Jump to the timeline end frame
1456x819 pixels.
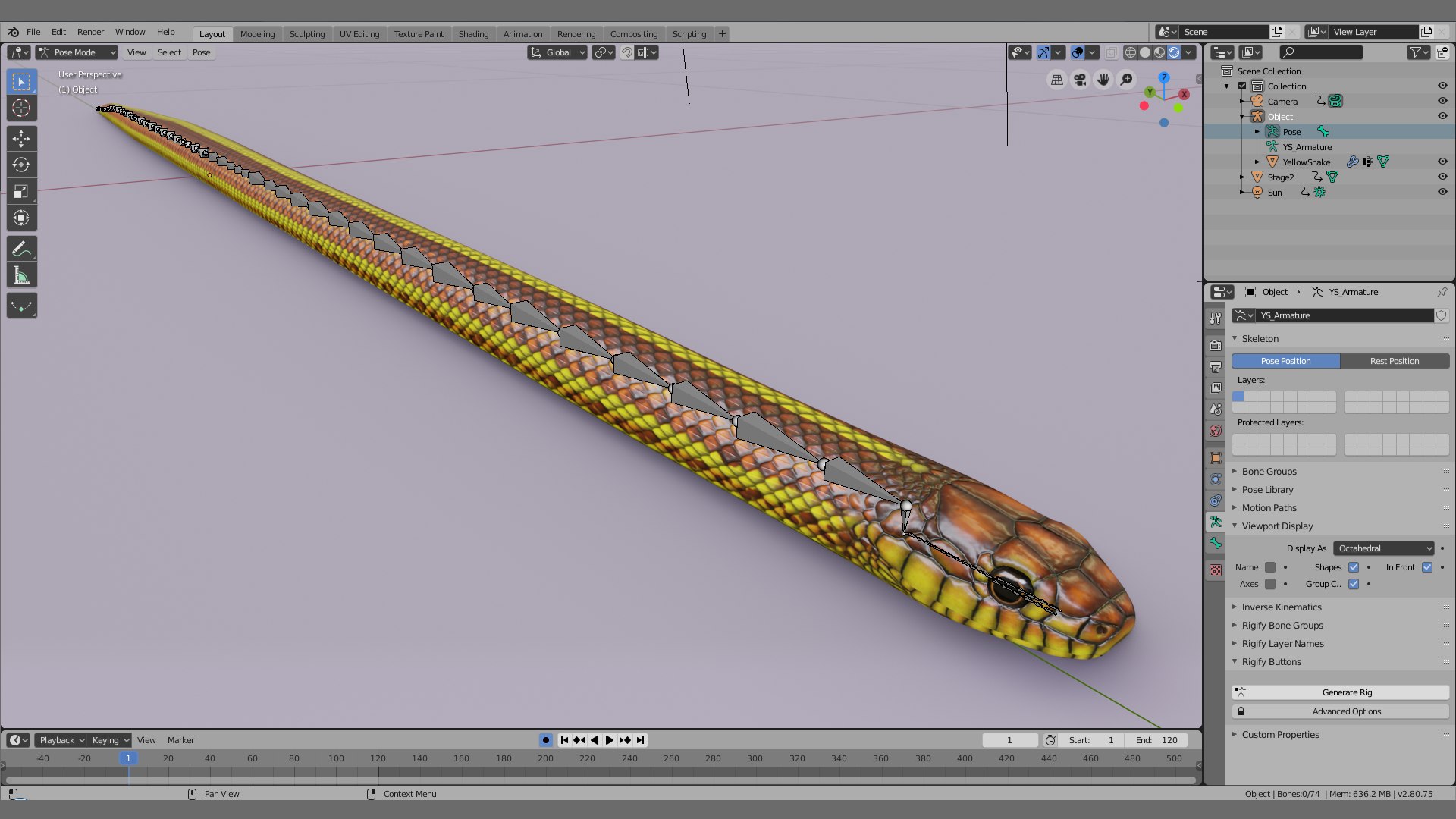641,740
